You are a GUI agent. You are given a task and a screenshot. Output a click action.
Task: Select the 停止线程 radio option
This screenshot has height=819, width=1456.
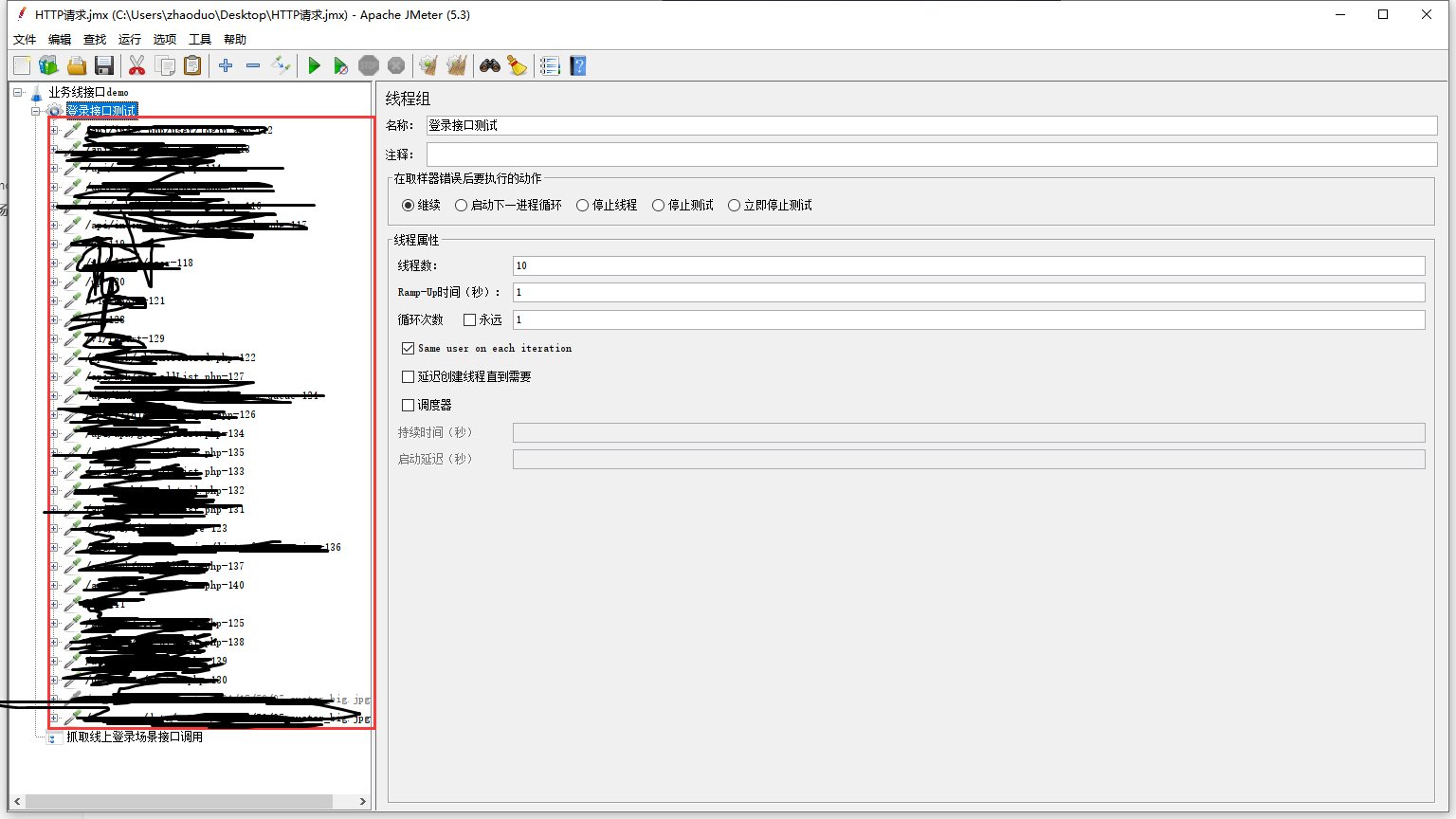click(x=583, y=206)
